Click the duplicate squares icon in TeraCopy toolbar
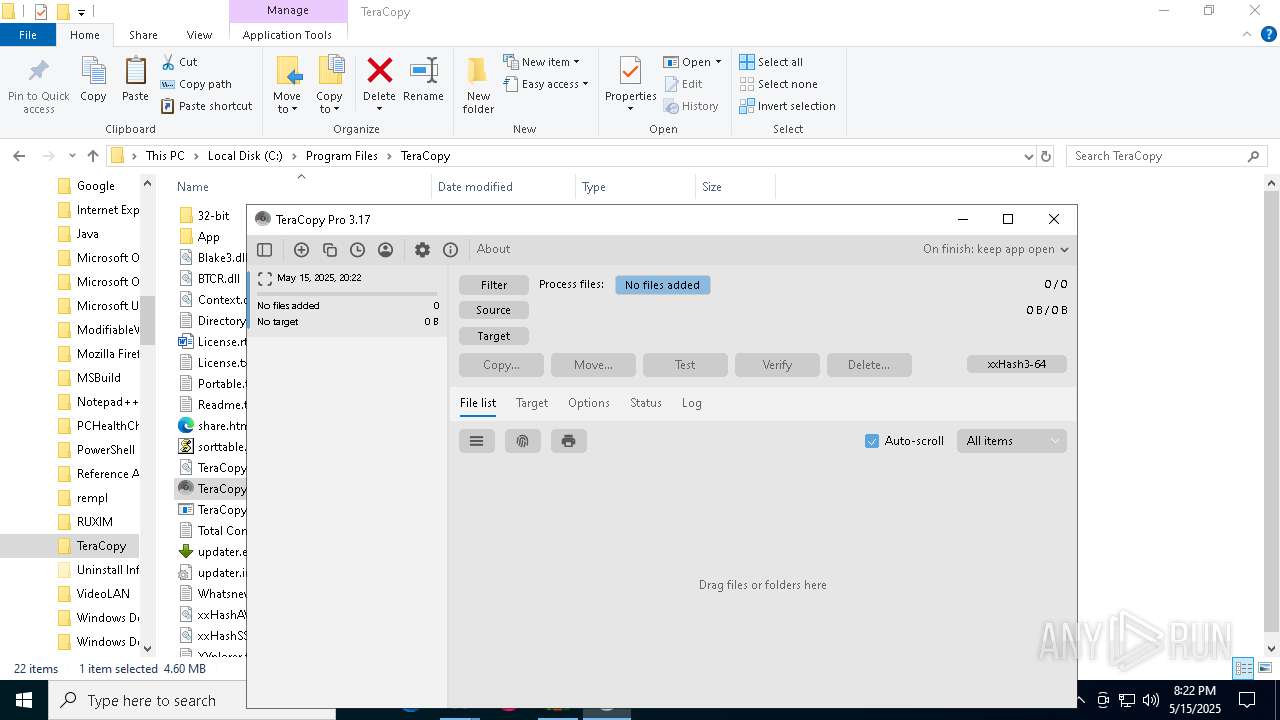 tap(329, 250)
